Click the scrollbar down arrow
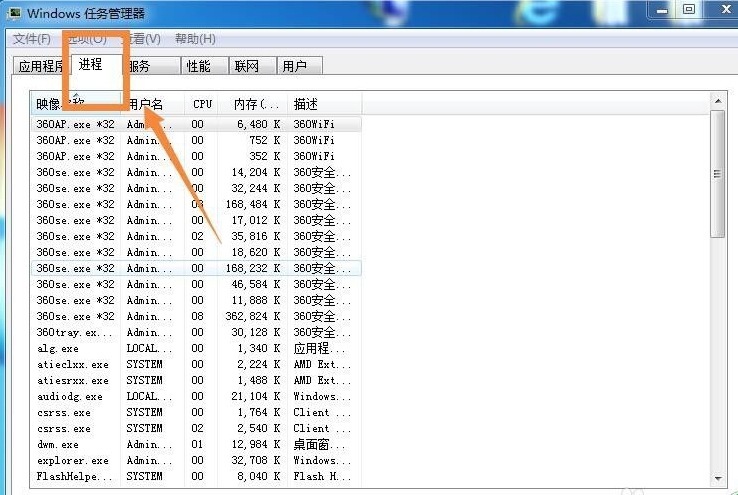This screenshot has height=495, width=738. tap(717, 478)
